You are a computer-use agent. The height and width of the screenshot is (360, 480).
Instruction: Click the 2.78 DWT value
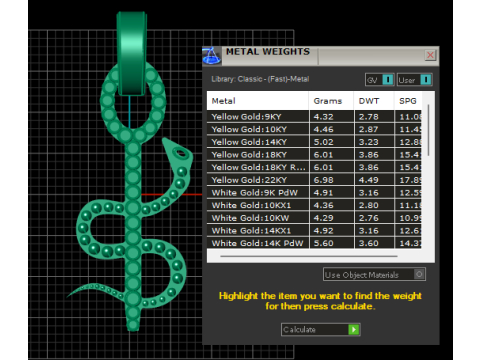pos(369,117)
